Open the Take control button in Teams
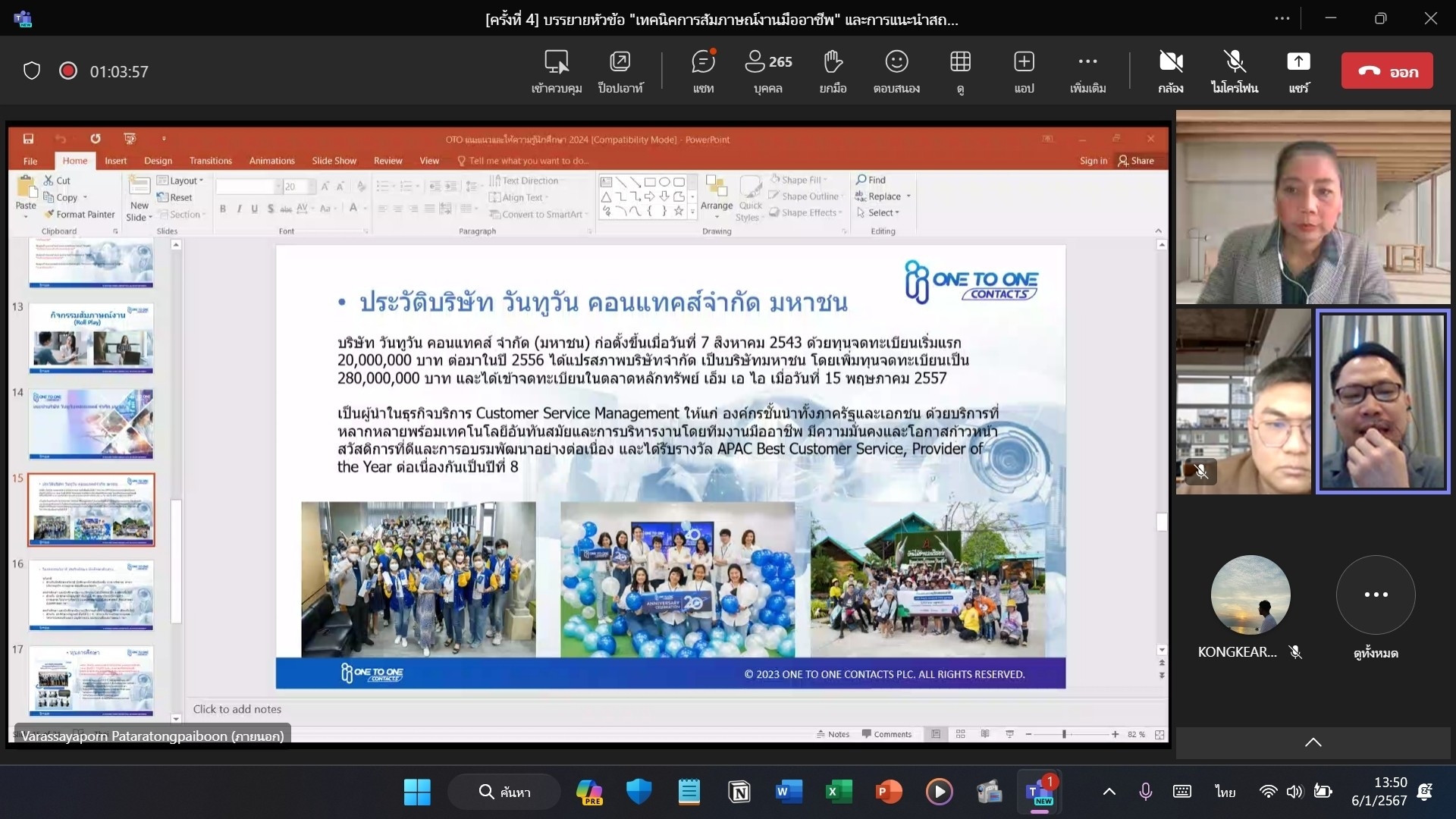Image resolution: width=1456 pixels, height=819 pixels. 557,71
